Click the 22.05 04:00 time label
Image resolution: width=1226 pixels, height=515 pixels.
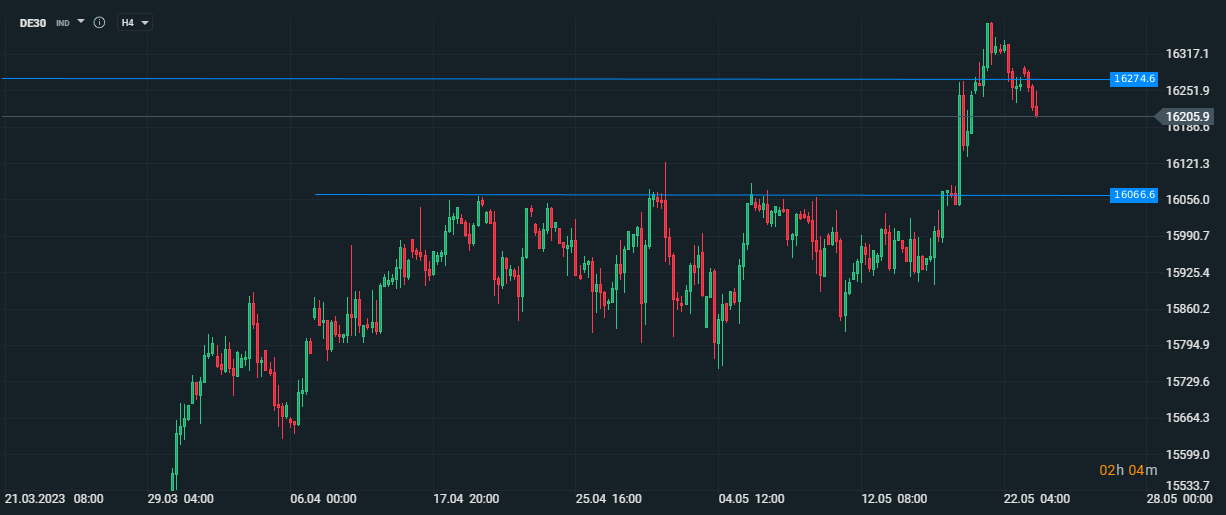[1037, 498]
